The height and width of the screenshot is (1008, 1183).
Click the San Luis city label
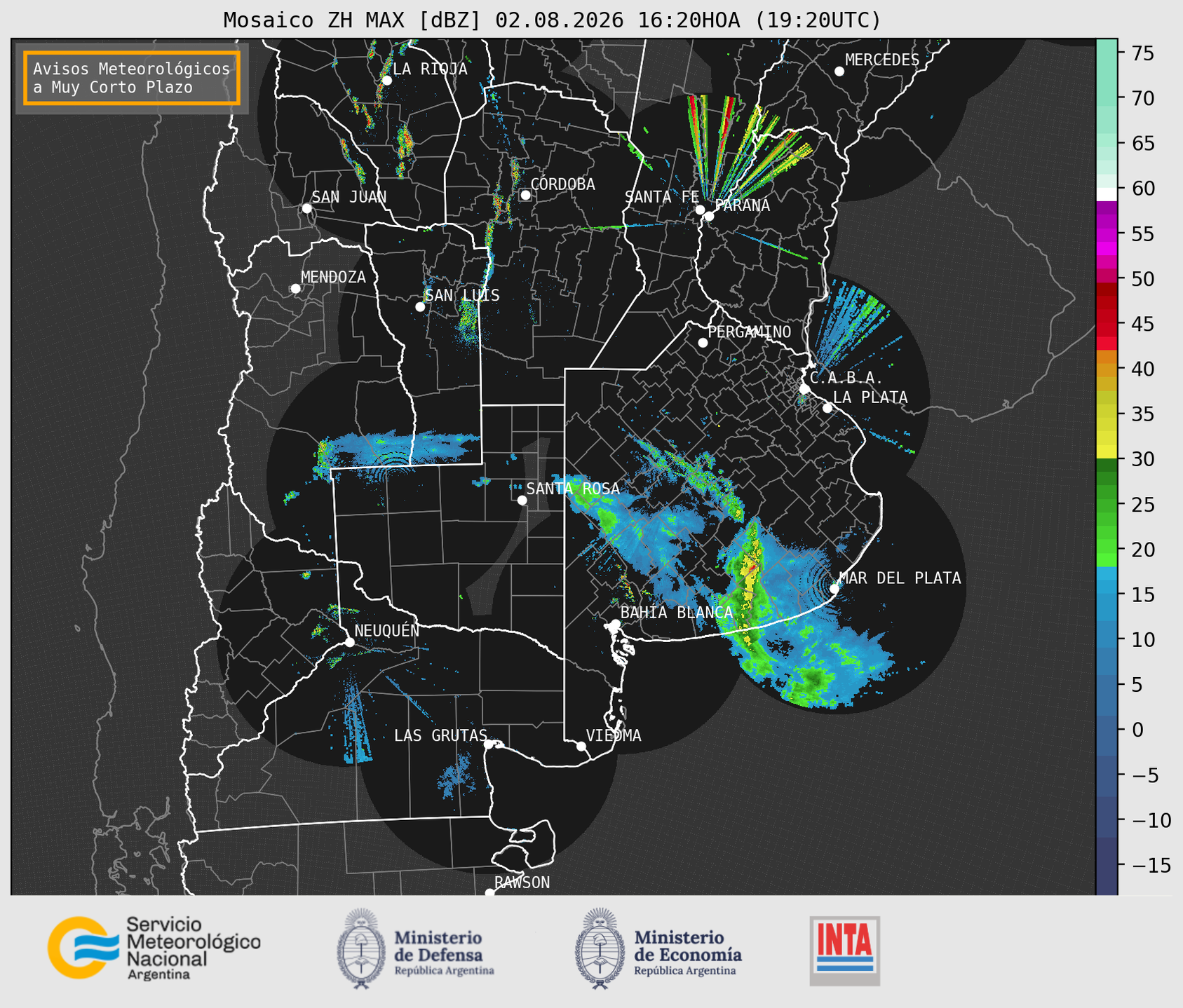click(463, 296)
